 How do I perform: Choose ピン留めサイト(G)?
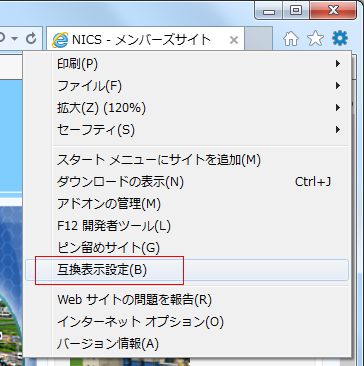(187, 248)
